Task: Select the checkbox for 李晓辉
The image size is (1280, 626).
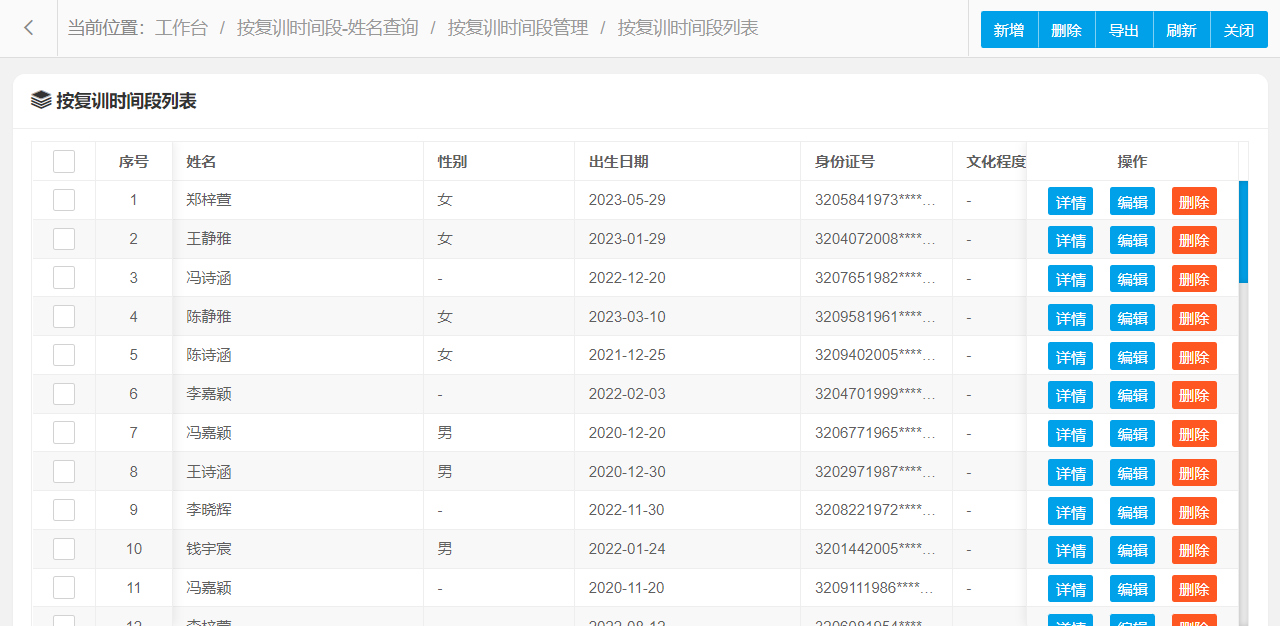Action: tap(64, 510)
